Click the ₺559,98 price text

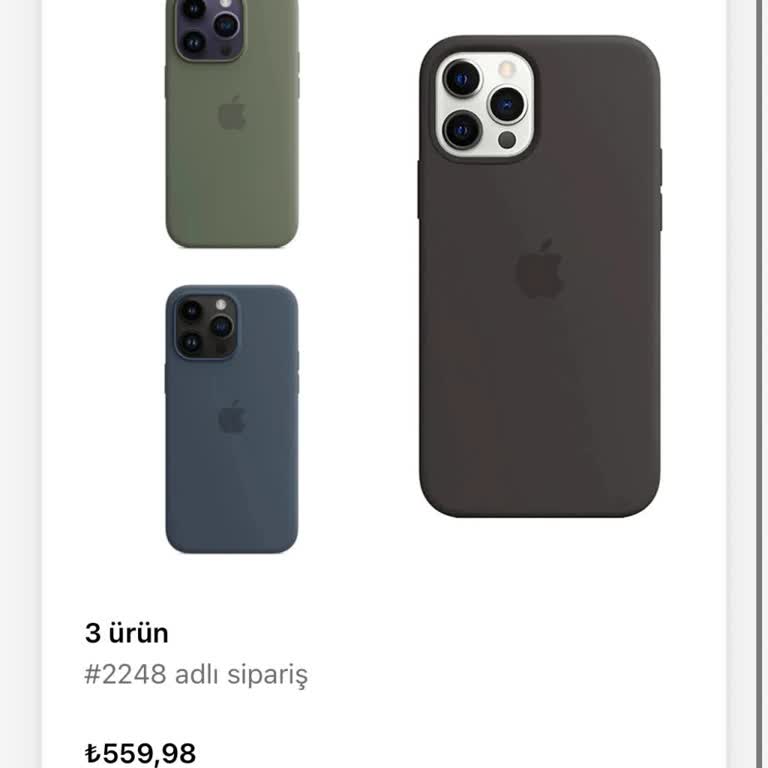[140, 753]
